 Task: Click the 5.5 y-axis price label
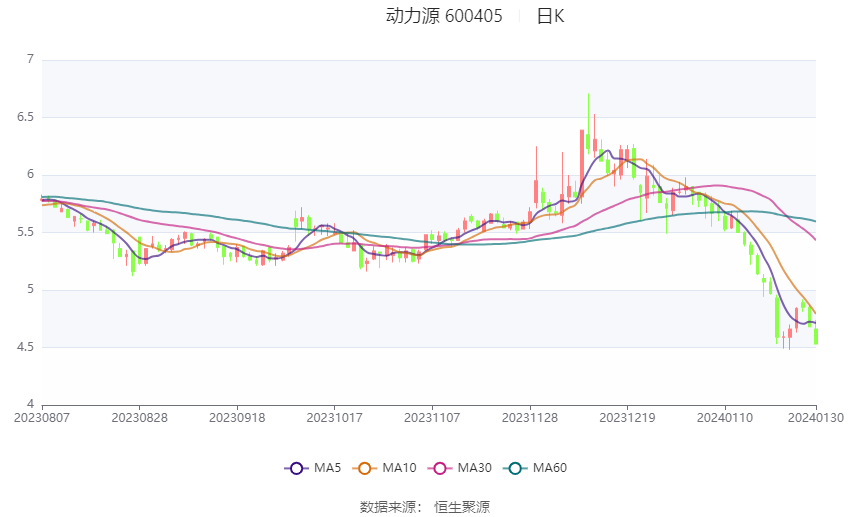click(x=25, y=232)
